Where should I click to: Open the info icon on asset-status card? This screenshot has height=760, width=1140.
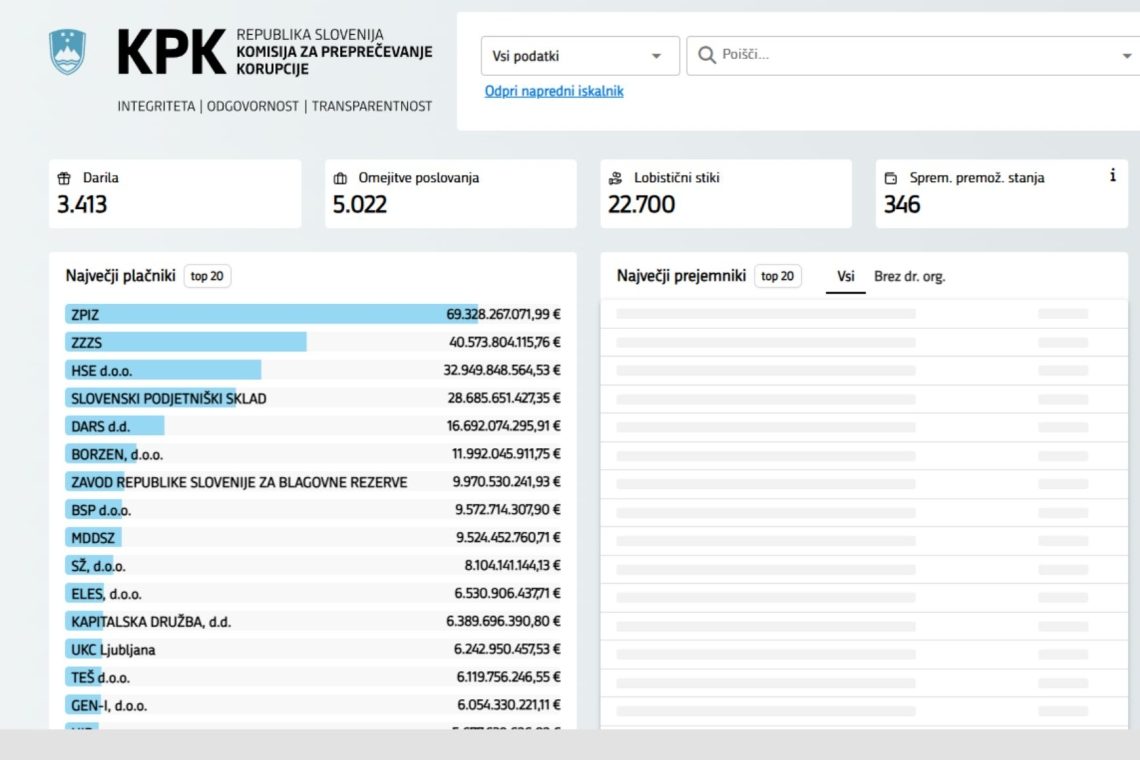[1112, 175]
